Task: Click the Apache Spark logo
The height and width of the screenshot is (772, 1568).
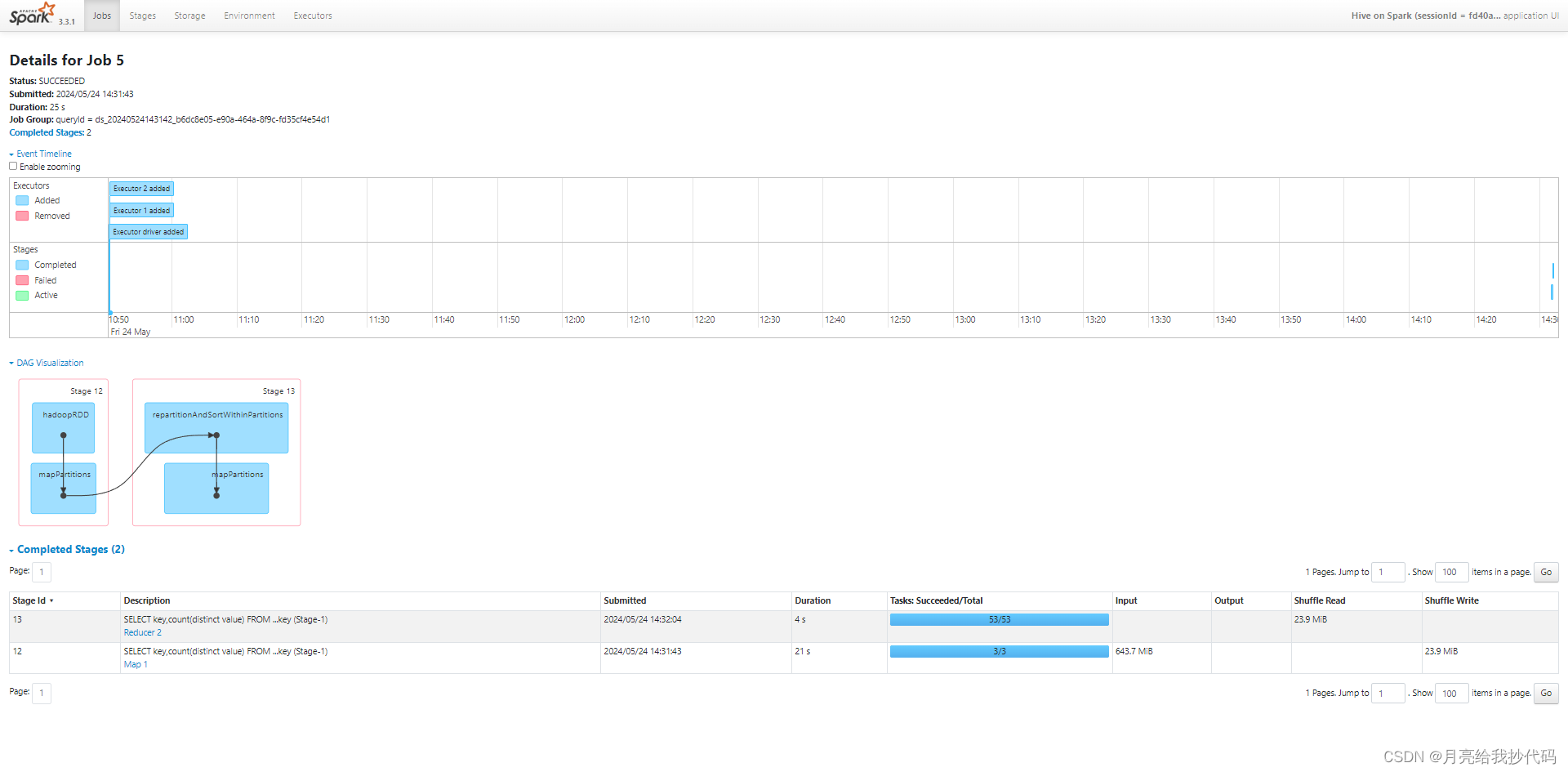Action: pos(33,14)
